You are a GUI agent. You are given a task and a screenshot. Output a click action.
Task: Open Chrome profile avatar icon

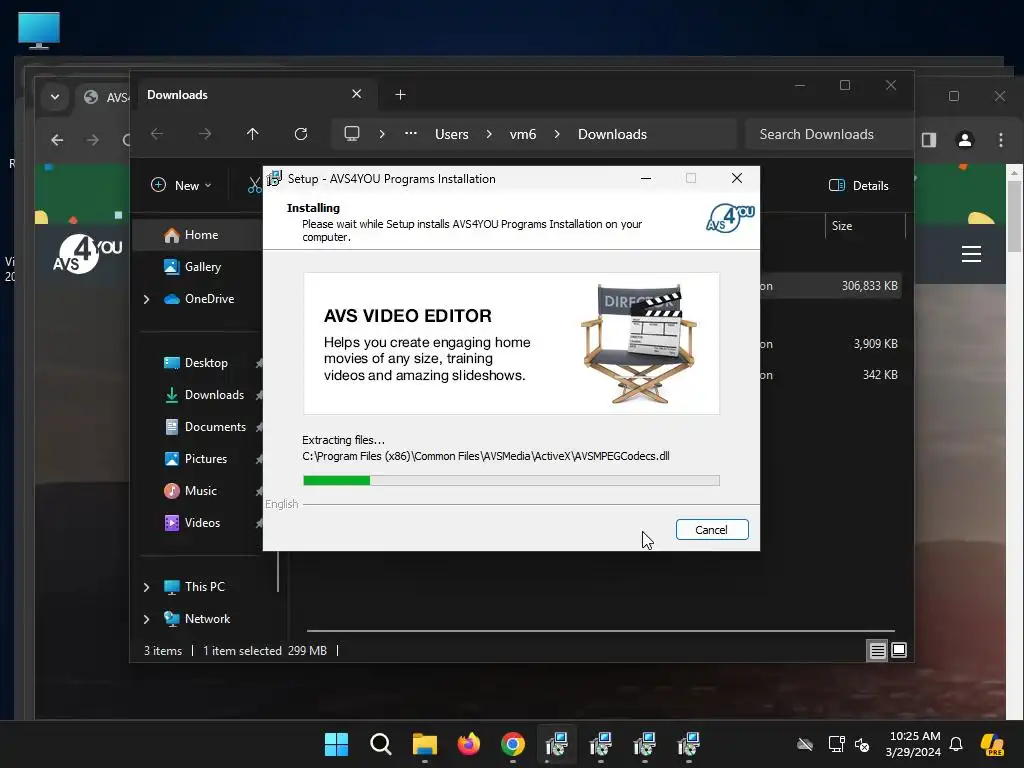965,140
